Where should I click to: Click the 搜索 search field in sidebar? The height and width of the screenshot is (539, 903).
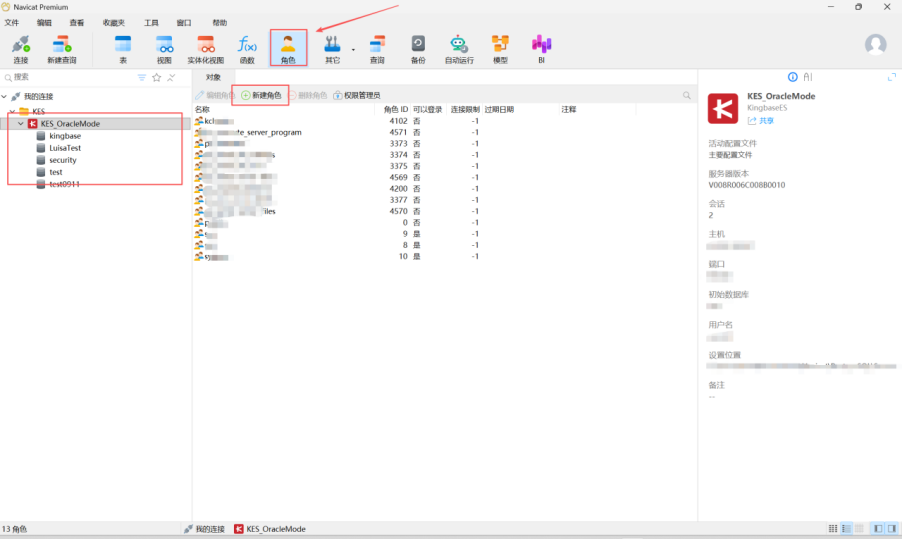pos(65,77)
